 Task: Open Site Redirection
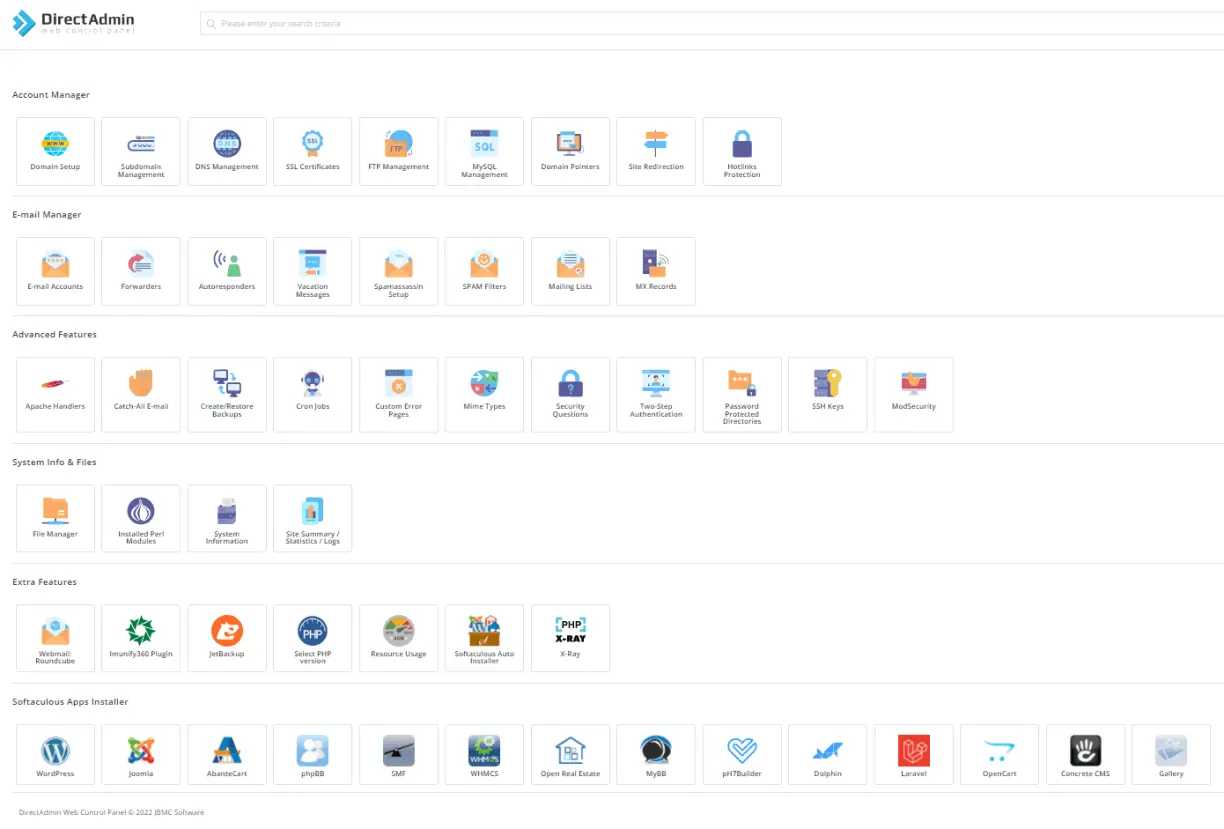point(656,151)
